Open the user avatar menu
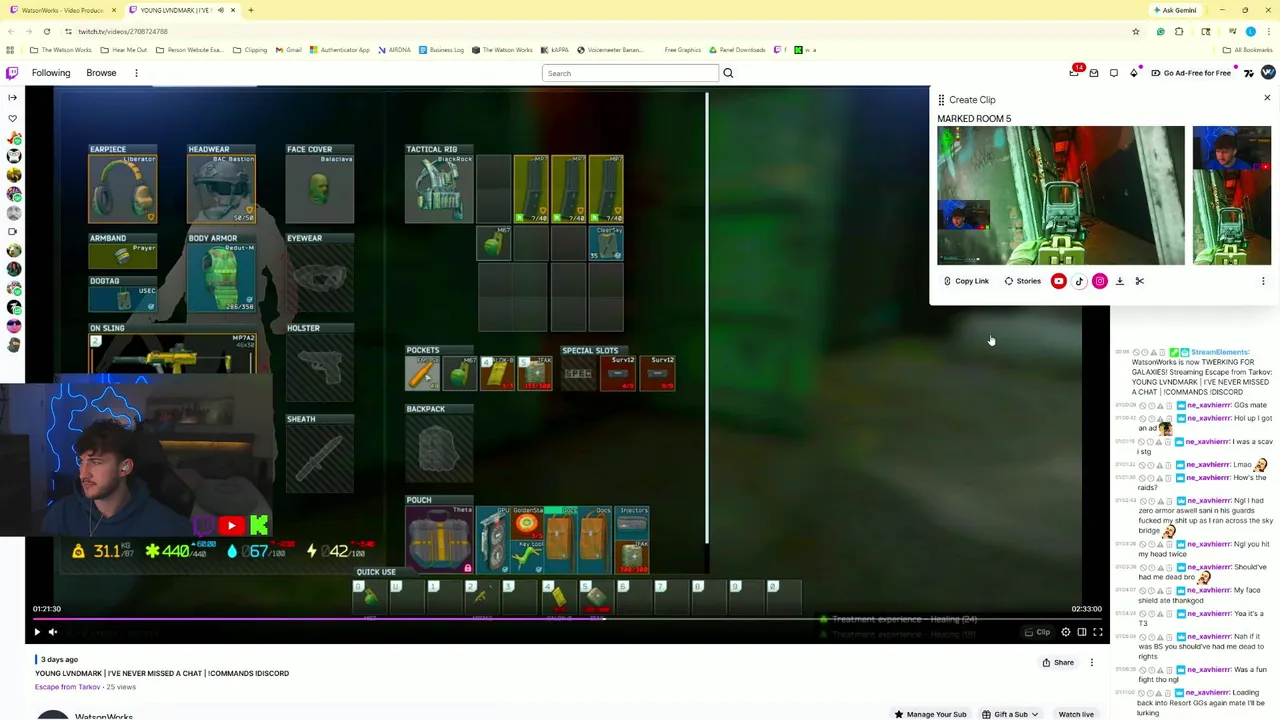The image size is (1280, 720). click(1268, 73)
